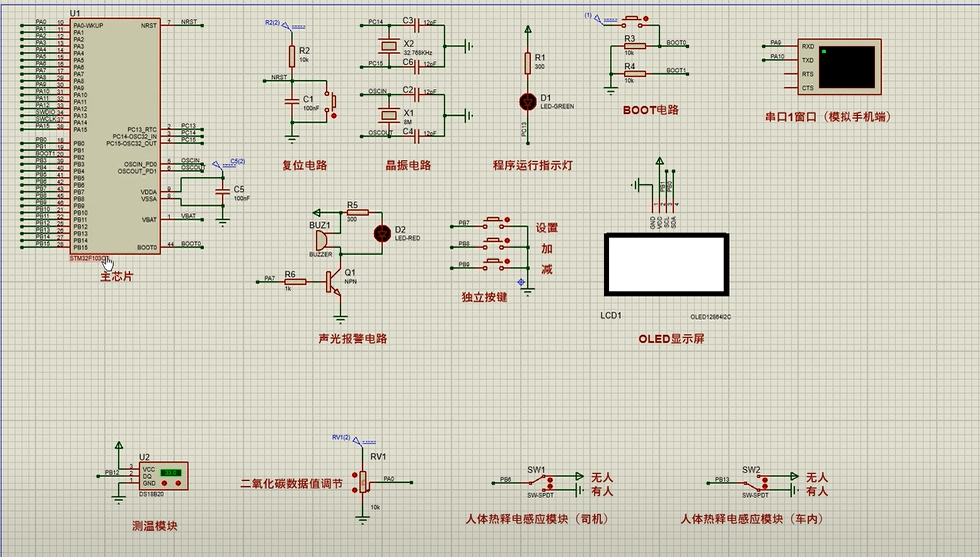
Task: Select the green LED D1
Action: [x=528, y=102]
